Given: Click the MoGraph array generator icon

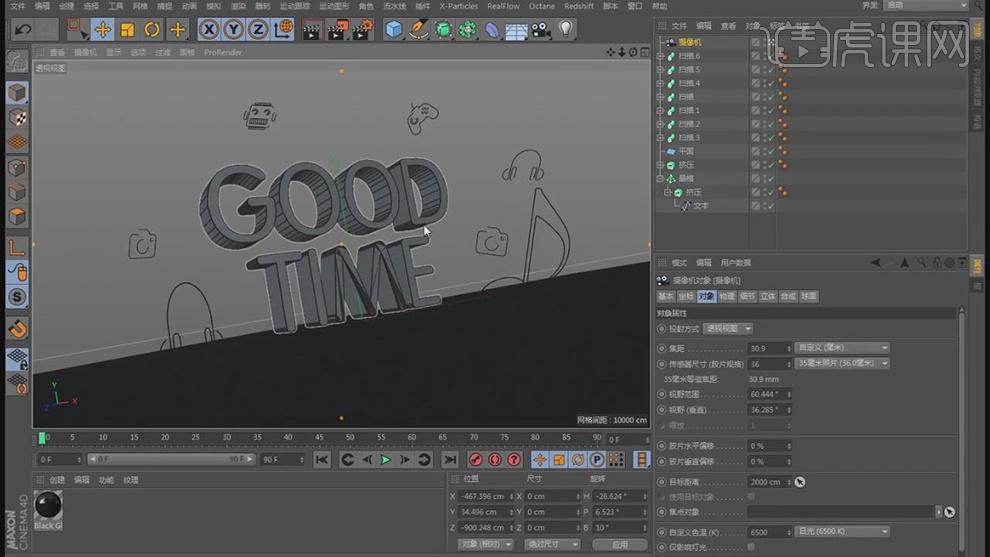Looking at the screenshot, I should point(468,29).
